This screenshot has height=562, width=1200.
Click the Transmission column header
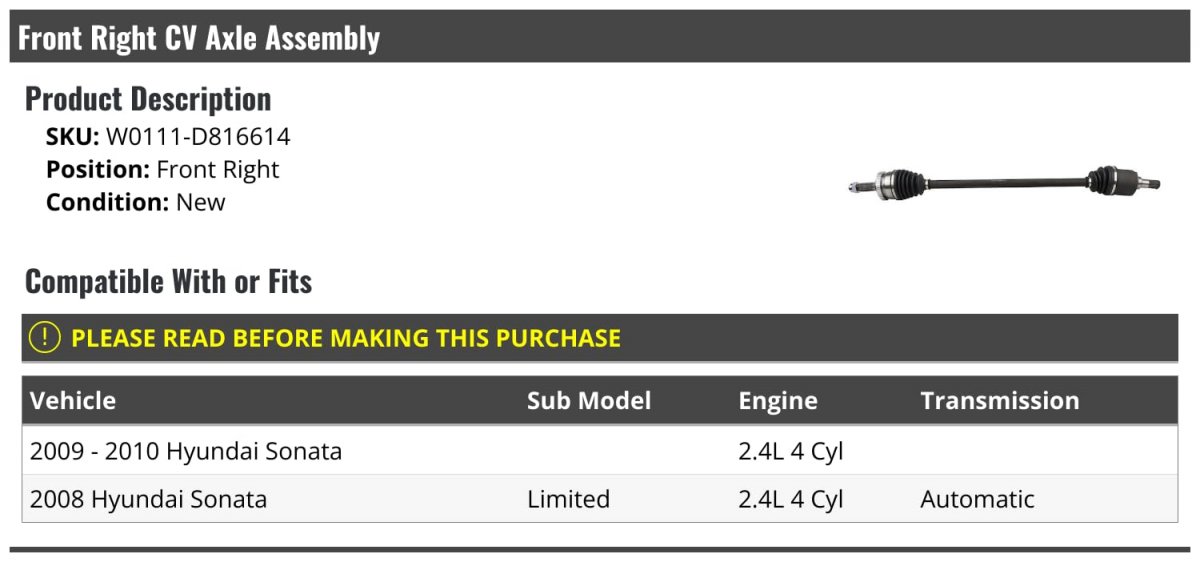1000,401
